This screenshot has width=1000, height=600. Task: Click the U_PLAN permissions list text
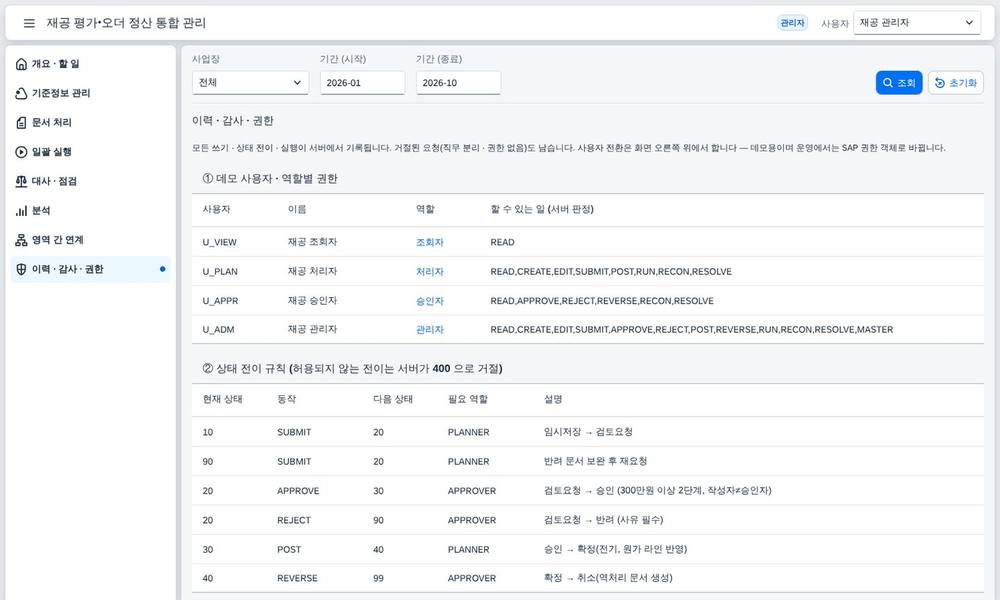coord(611,272)
